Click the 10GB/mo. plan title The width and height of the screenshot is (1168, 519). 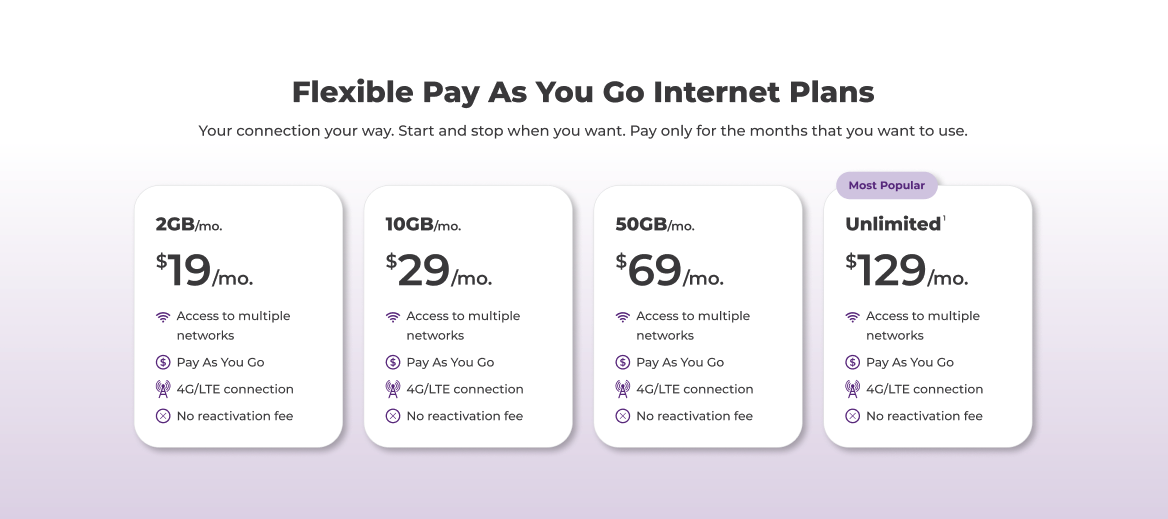click(423, 225)
